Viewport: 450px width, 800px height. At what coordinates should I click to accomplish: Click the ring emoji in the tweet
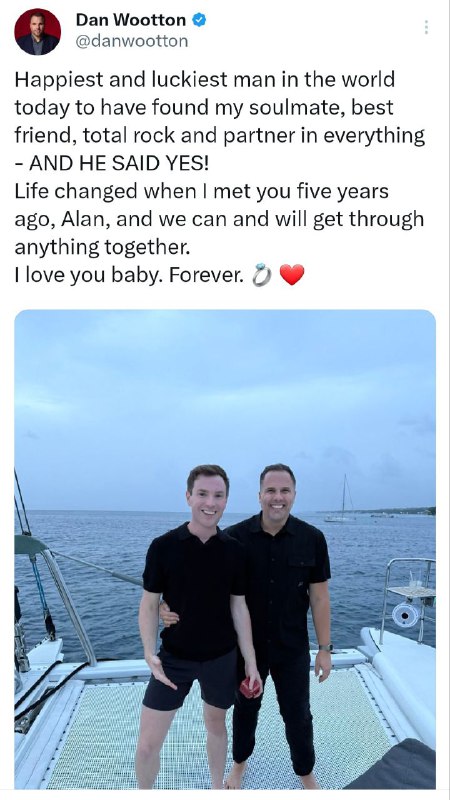pos(262,275)
